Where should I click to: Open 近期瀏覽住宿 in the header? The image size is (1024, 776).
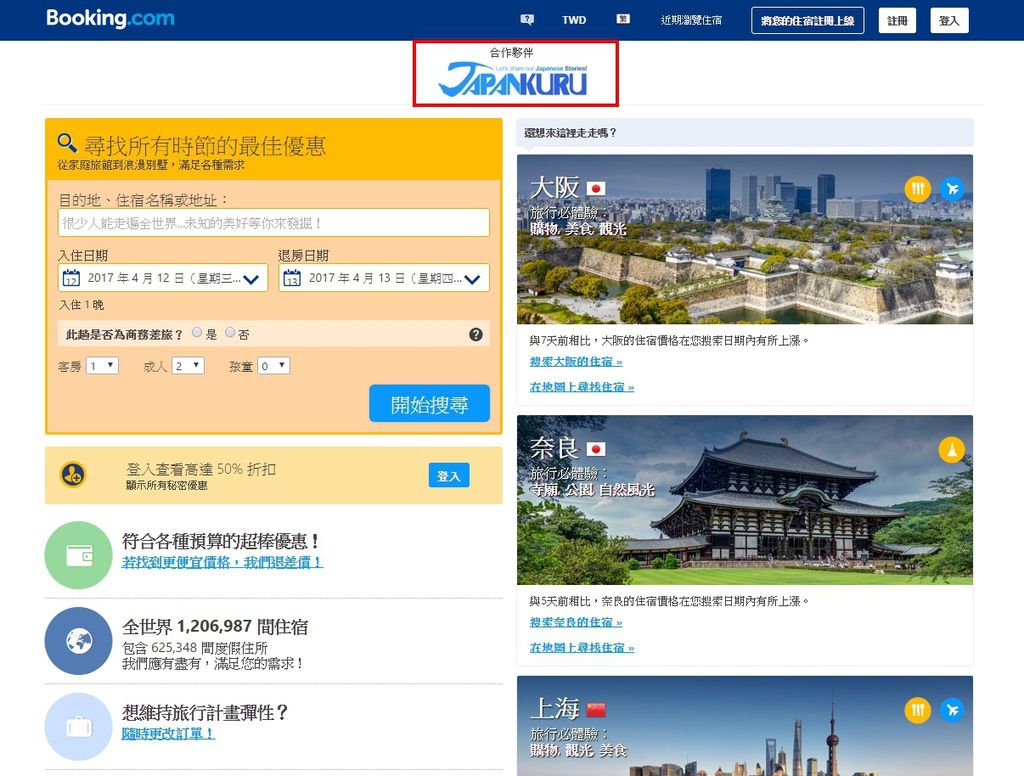coord(691,20)
